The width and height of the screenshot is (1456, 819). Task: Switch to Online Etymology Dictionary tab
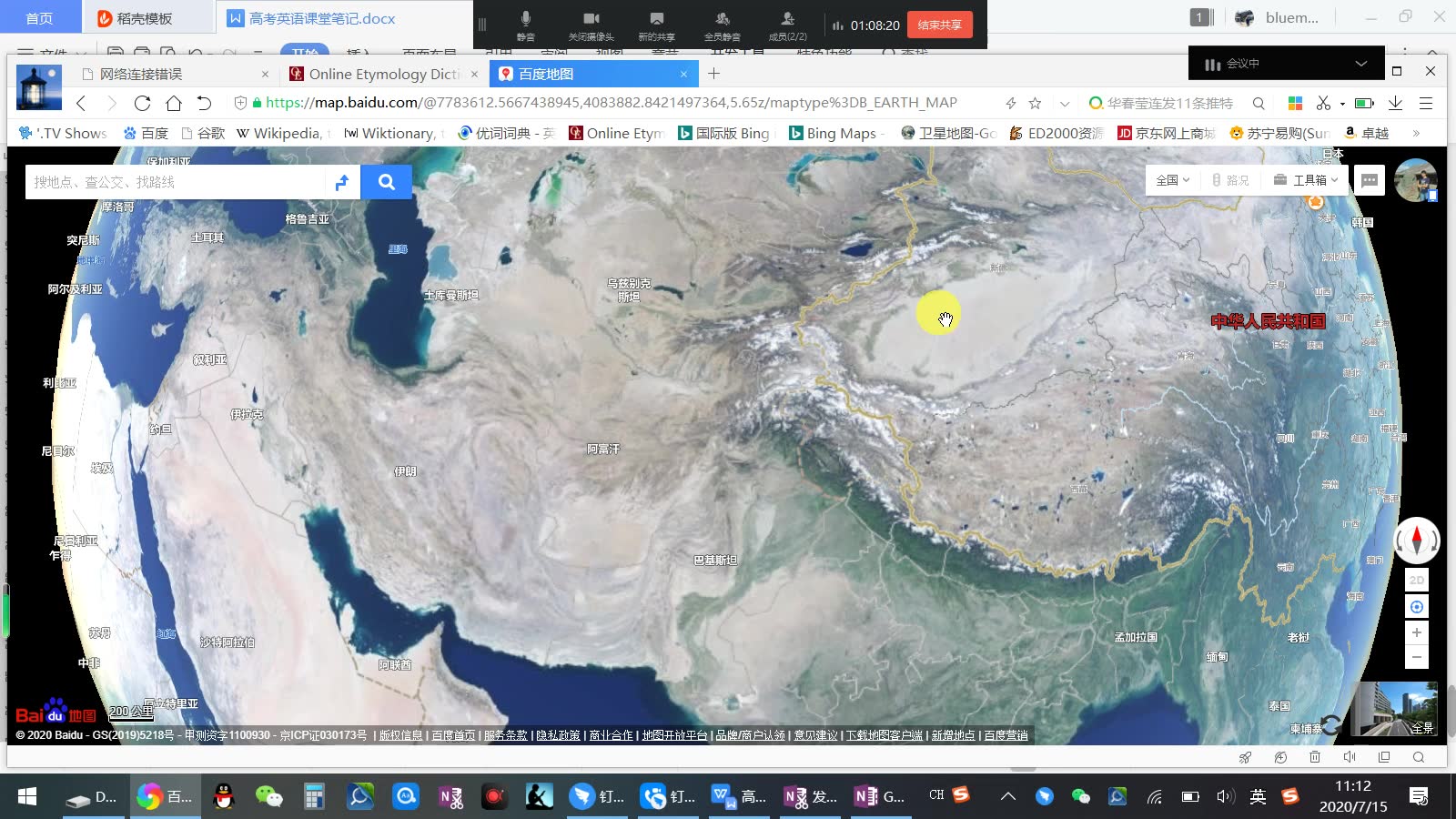point(383,74)
